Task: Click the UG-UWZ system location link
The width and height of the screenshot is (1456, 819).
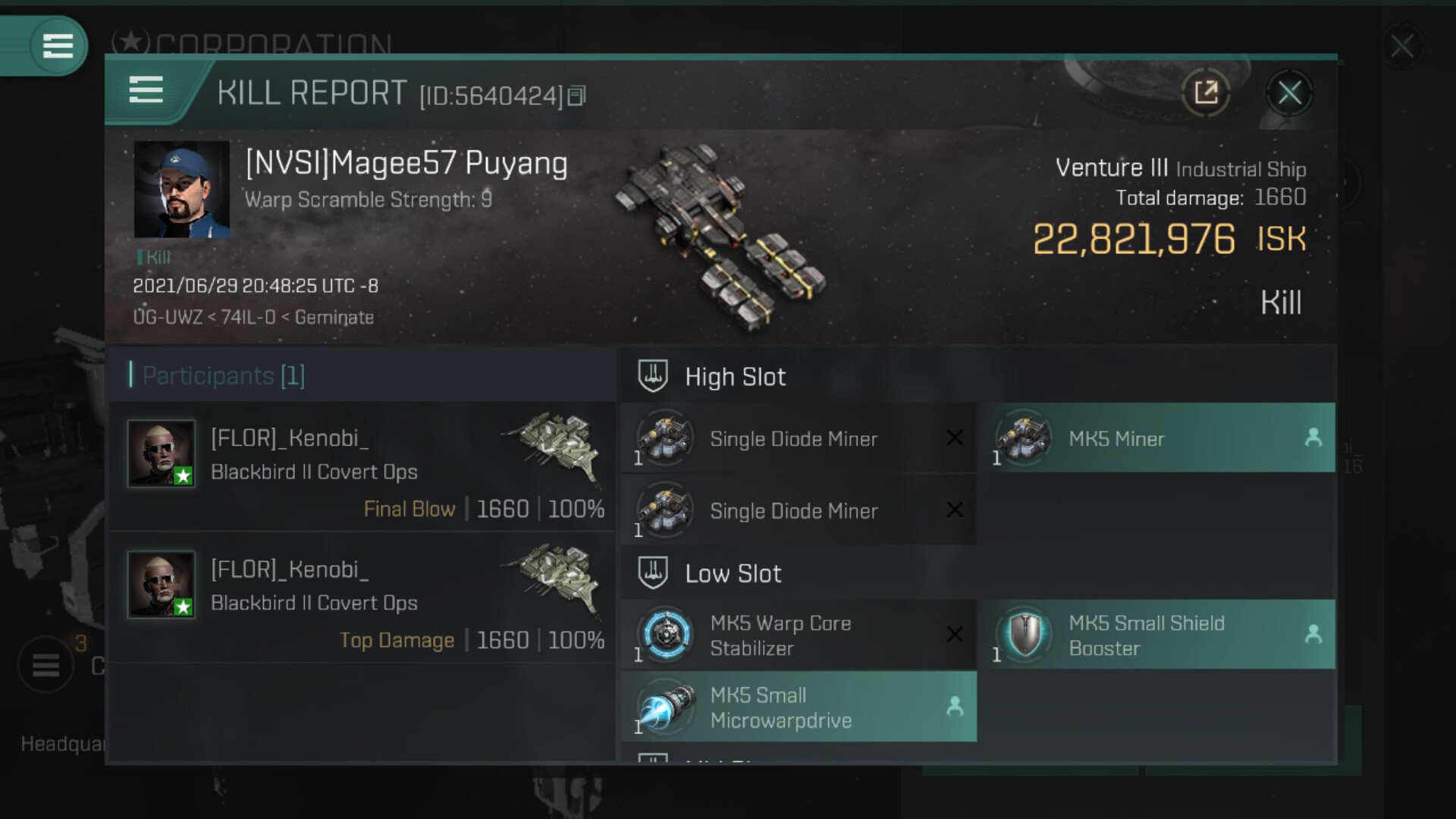Action: coord(168,317)
